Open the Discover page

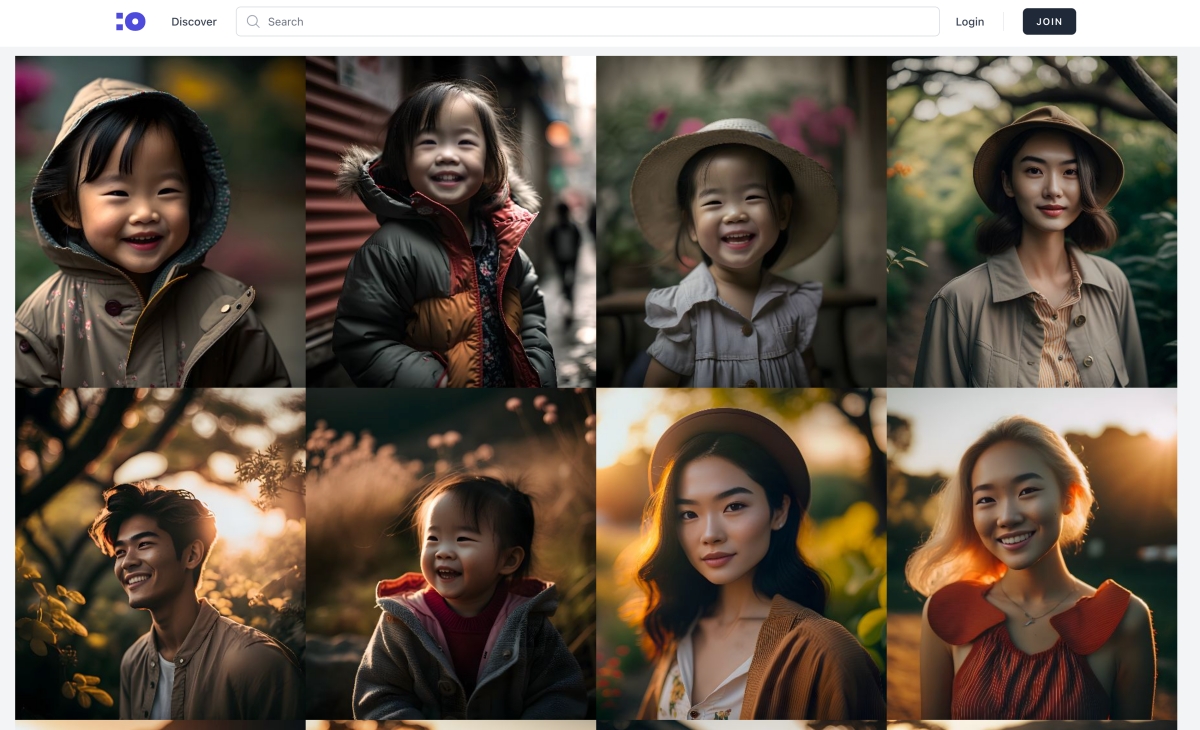pyautogui.click(x=194, y=21)
